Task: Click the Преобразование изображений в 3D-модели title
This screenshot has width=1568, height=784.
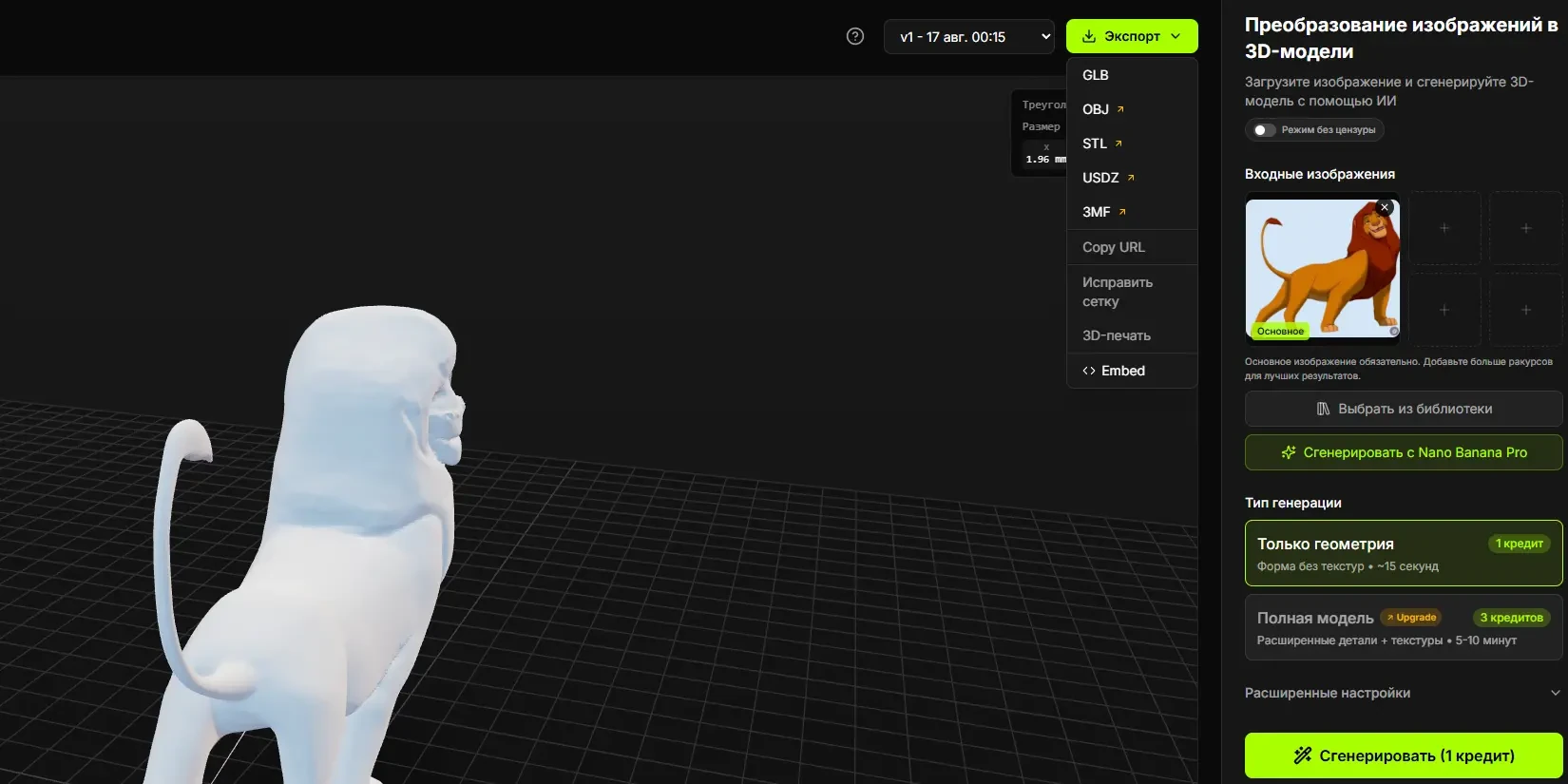Action: [1402, 38]
